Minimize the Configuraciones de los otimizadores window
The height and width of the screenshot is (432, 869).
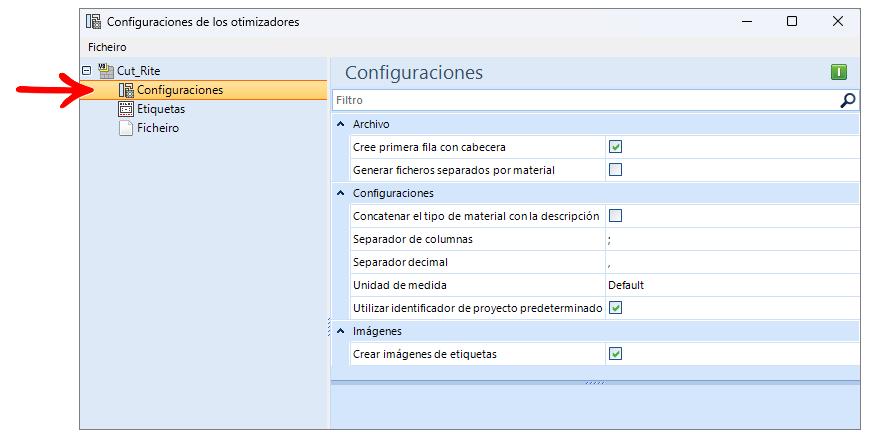click(747, 22)
